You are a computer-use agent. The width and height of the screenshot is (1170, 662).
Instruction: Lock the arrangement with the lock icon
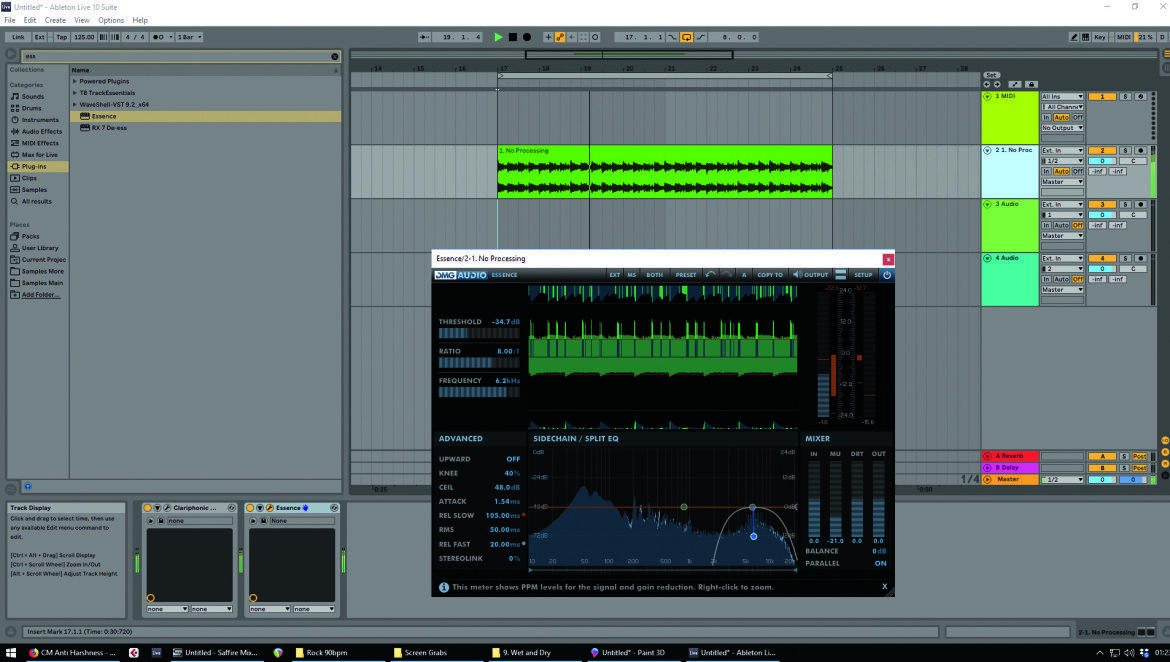pos(1031,84)
